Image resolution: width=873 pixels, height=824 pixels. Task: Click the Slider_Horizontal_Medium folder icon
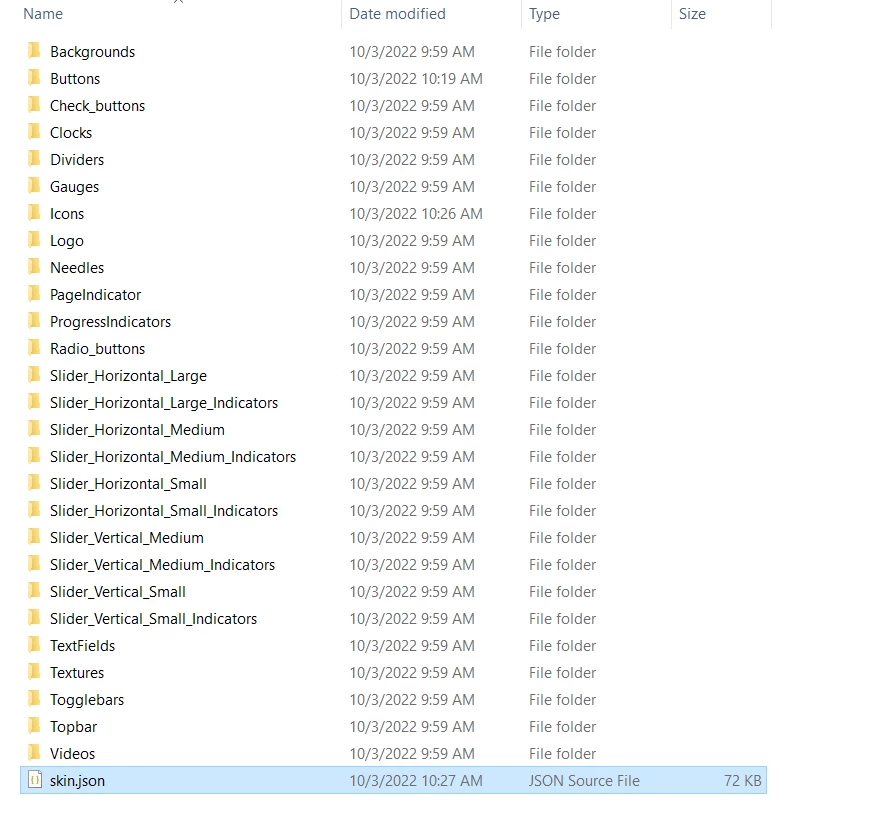click(34, 429)
